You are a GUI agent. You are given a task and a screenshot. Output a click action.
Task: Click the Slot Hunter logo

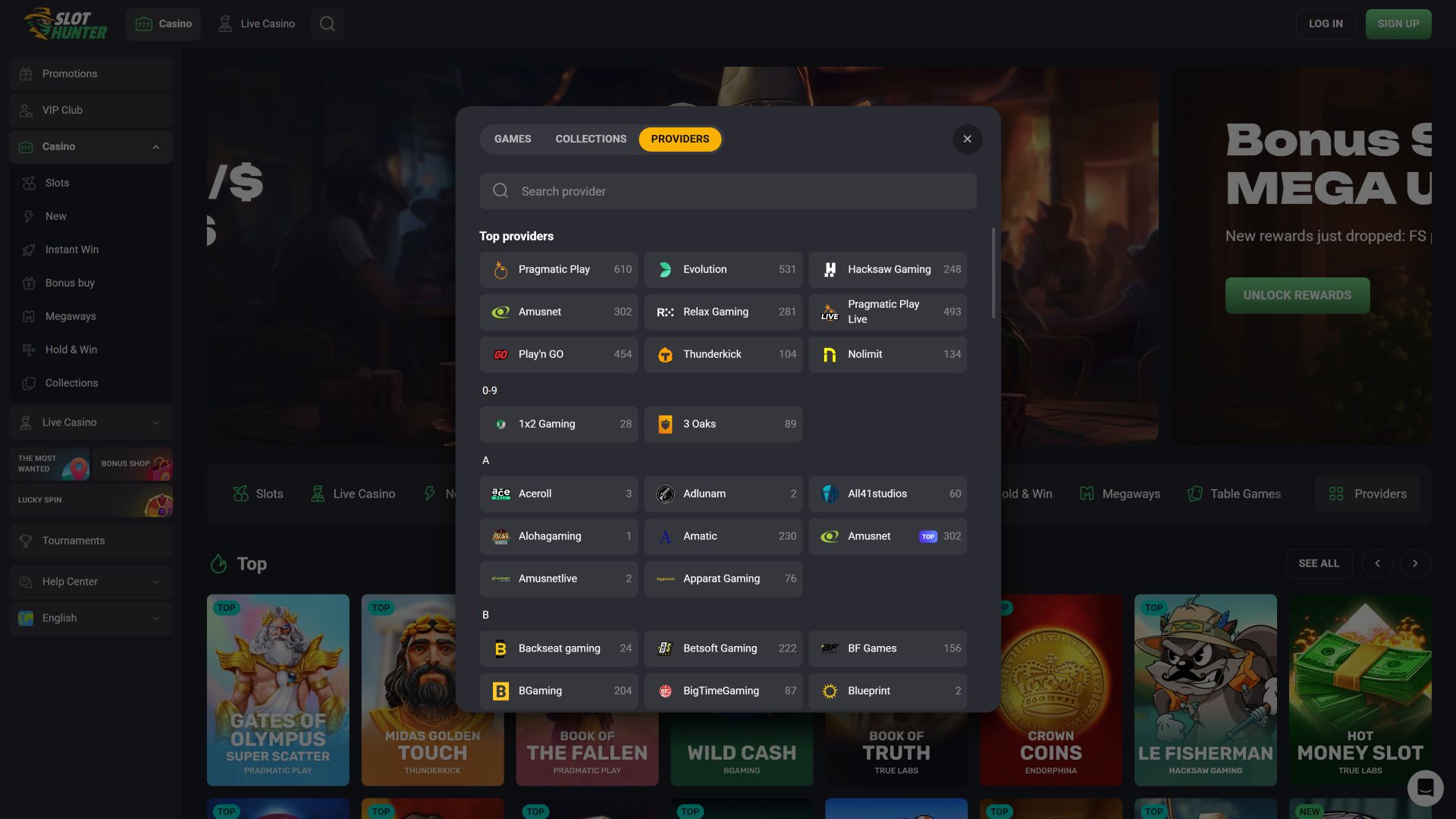coord(65,24)
